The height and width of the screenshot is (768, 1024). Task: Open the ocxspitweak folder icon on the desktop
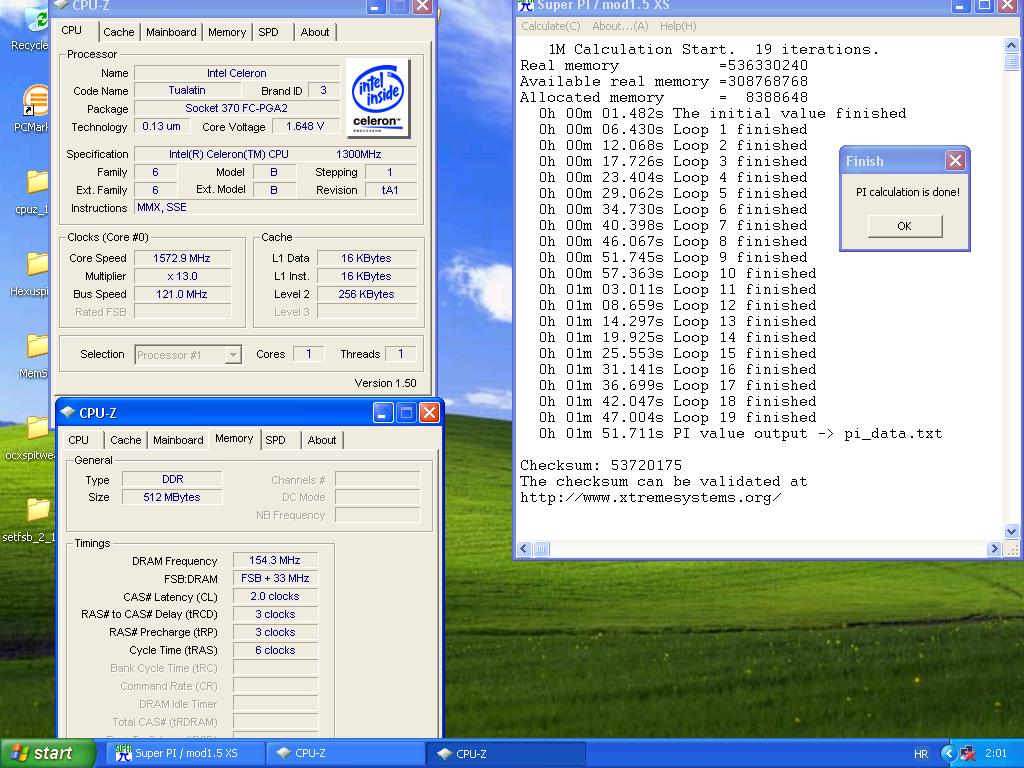coord(38,428)
